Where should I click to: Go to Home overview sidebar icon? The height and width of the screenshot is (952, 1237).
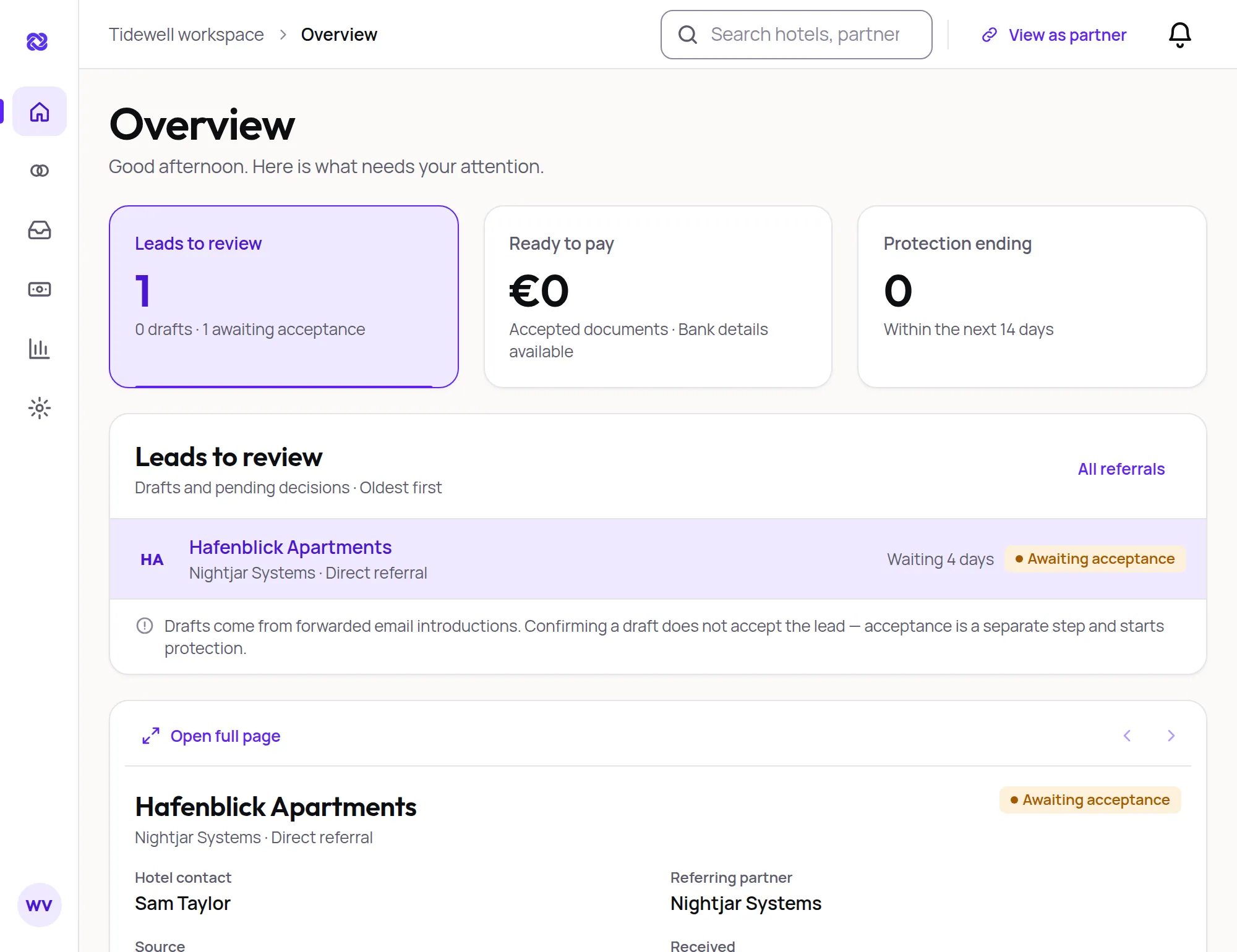tap(40, 111)
